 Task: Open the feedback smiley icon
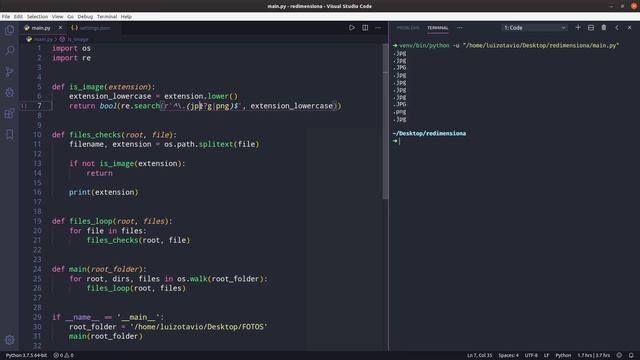tap(619, 355)
